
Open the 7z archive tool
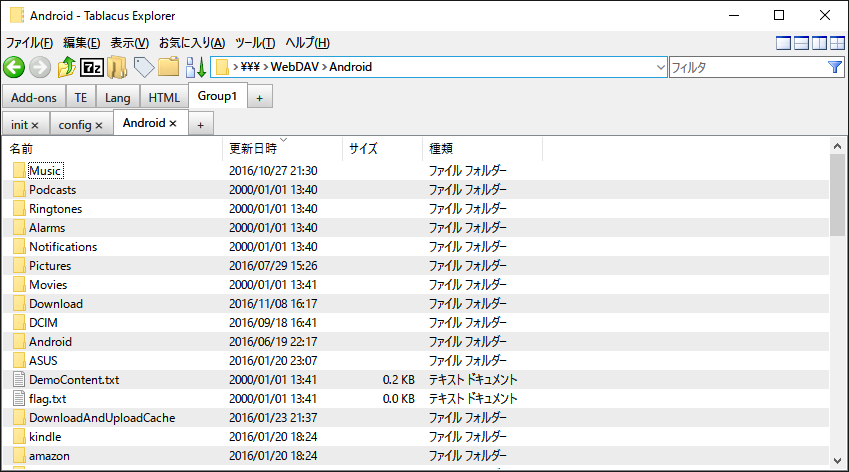[92, 67]
